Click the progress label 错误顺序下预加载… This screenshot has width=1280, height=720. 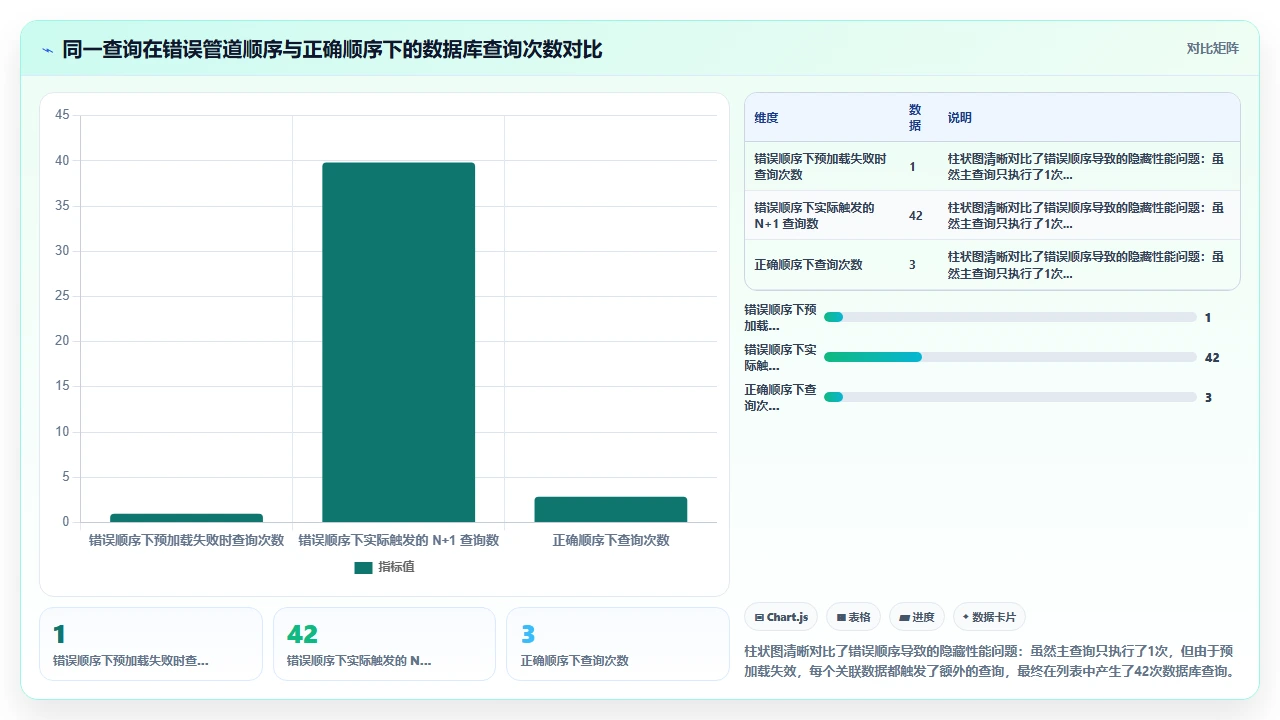point(781,317)
